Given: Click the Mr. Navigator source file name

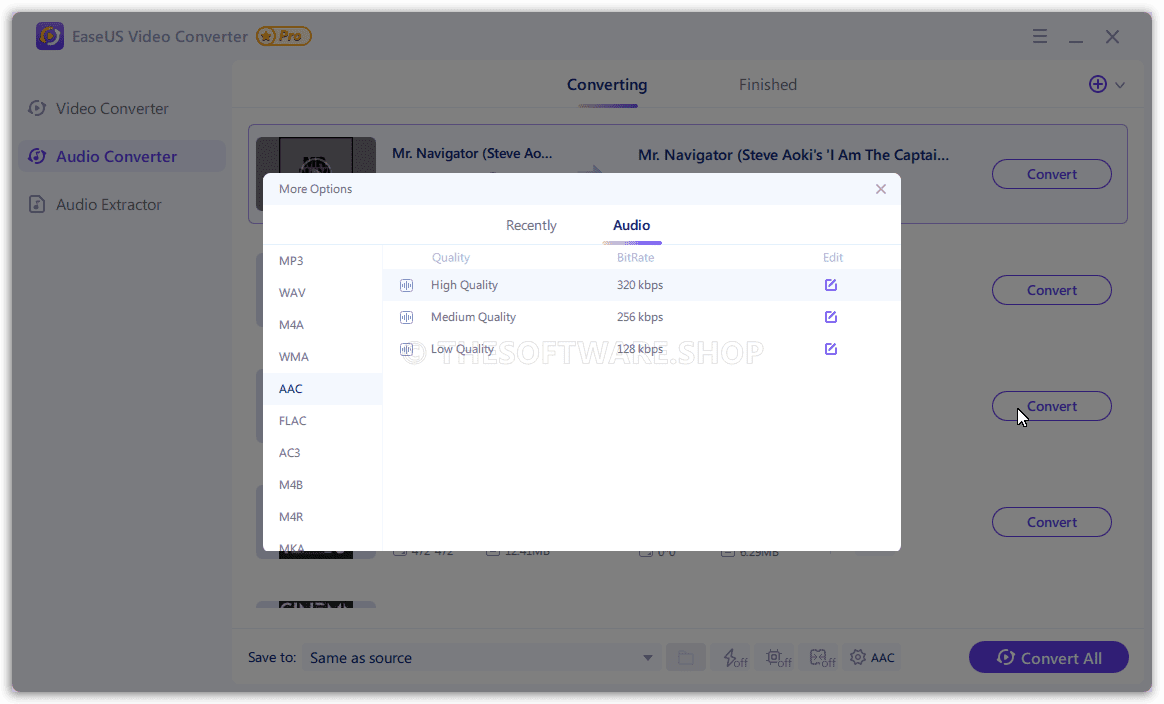Looking at the screenshot, I should tap(472, 154).
